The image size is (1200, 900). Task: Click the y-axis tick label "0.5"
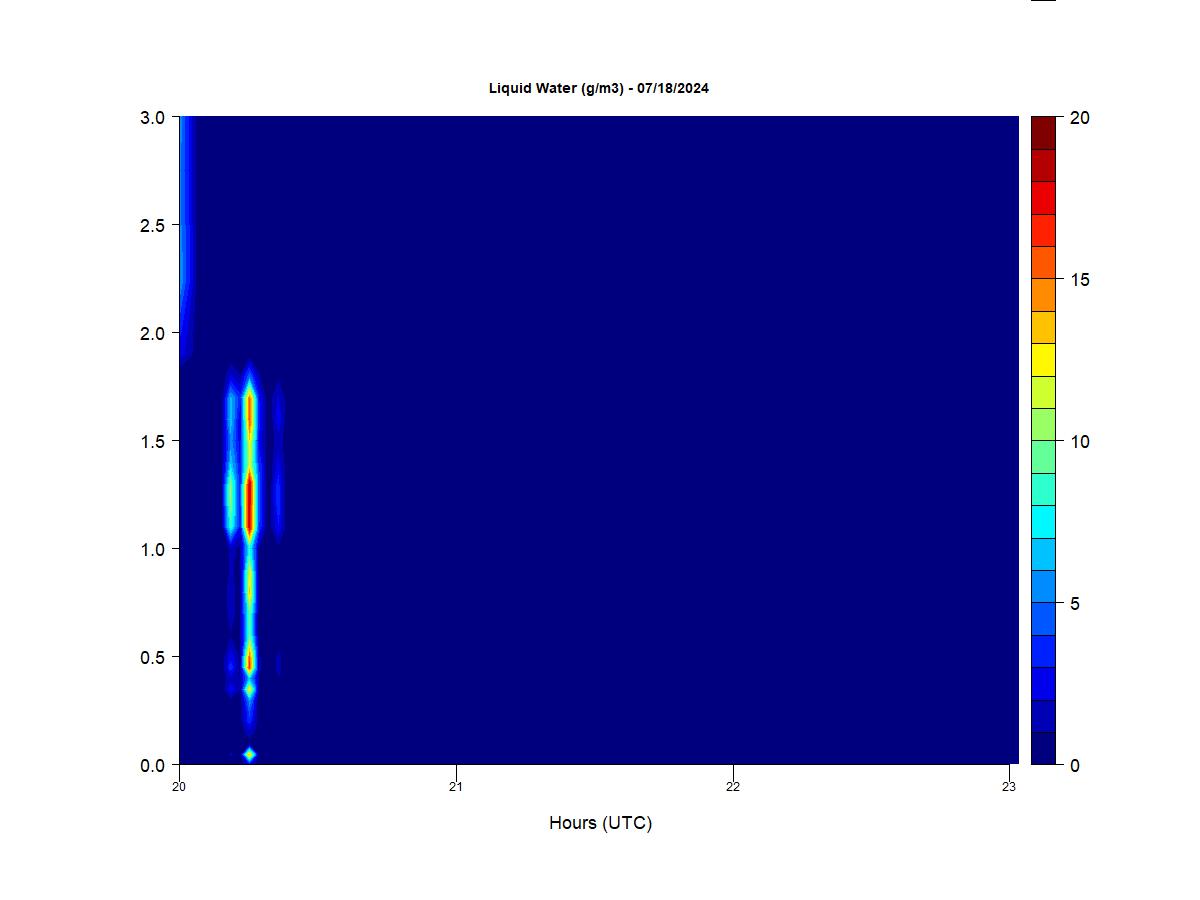tap(152, 657)
